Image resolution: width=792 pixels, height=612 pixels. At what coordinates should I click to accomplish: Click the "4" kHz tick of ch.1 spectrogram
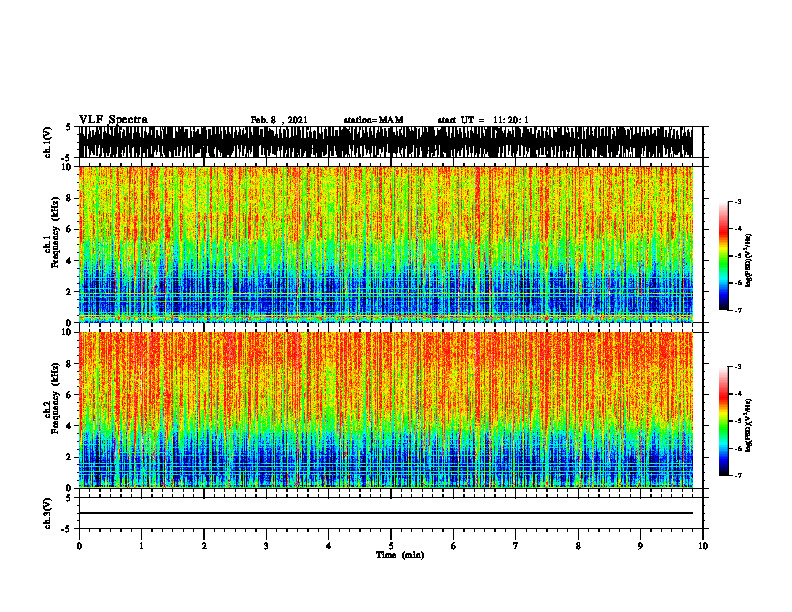click(x=69, y=261)
